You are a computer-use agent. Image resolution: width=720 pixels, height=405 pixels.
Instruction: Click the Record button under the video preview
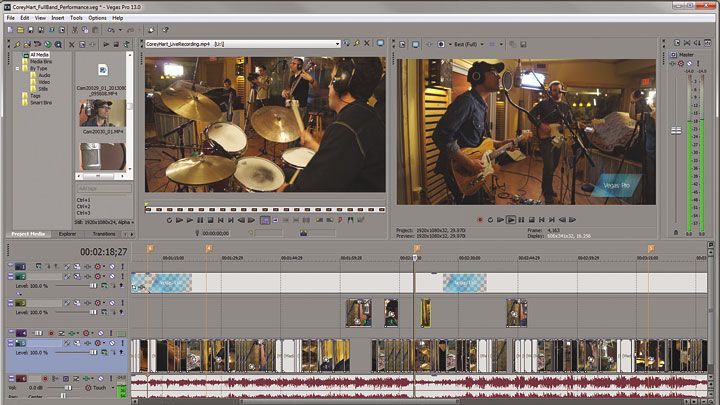pos(479,219)
